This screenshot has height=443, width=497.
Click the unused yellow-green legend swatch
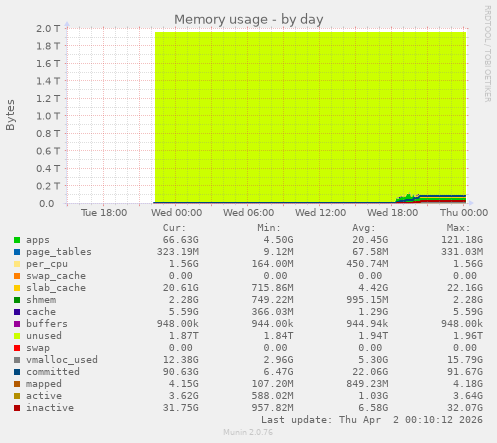click(17, 336)
